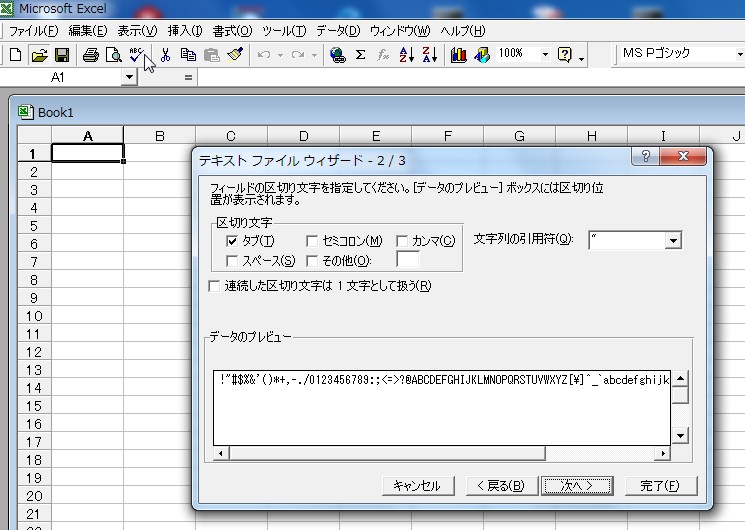745x530 pixels.
Task: Open the Tools (ツール) menu
Action: pyautogui.click(x=284, y=31)
